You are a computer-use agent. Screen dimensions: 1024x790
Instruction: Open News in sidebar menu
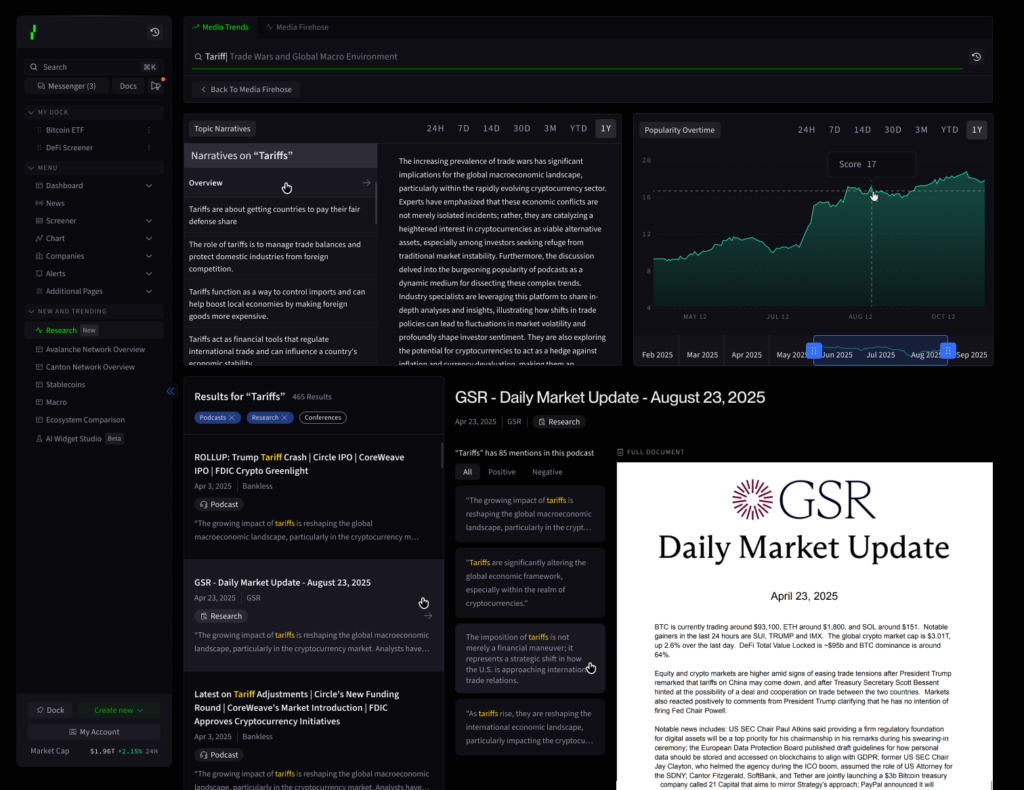point(55,203)
